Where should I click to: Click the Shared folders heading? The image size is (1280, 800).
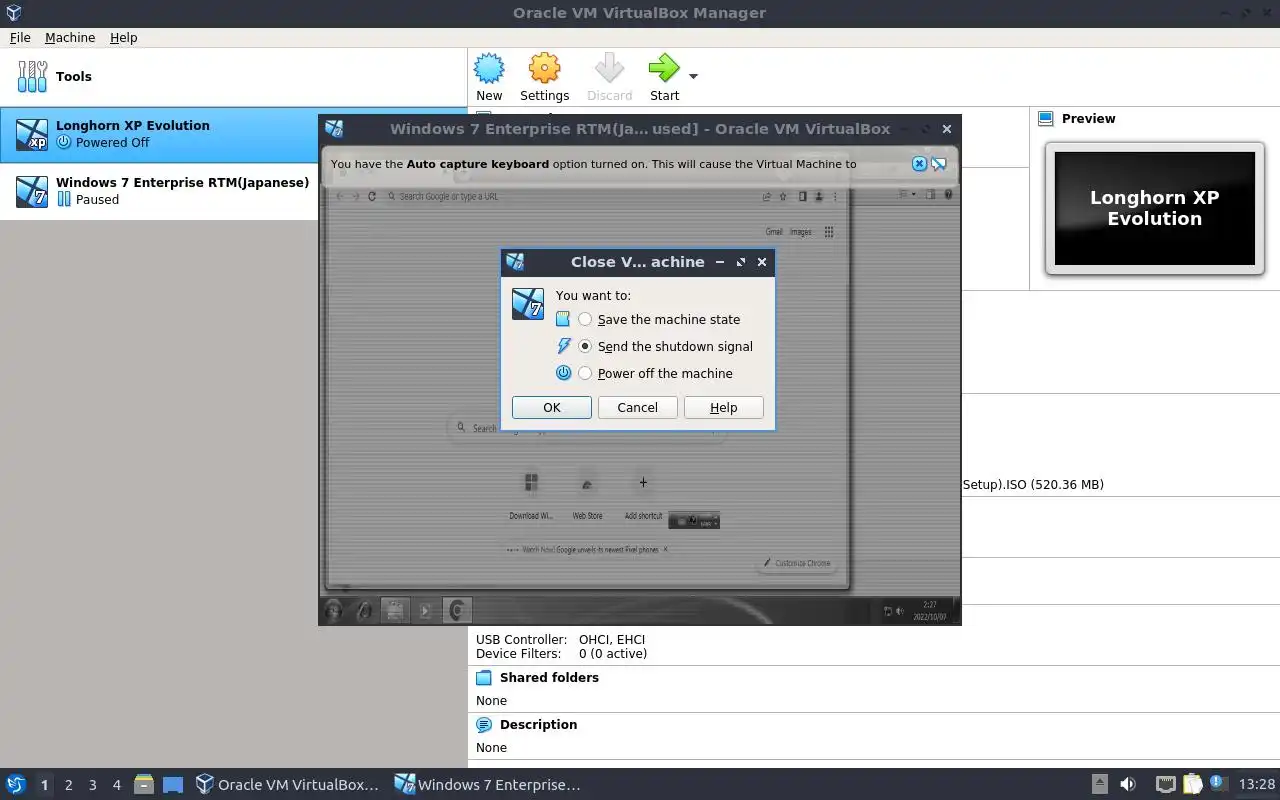(549, 677)
